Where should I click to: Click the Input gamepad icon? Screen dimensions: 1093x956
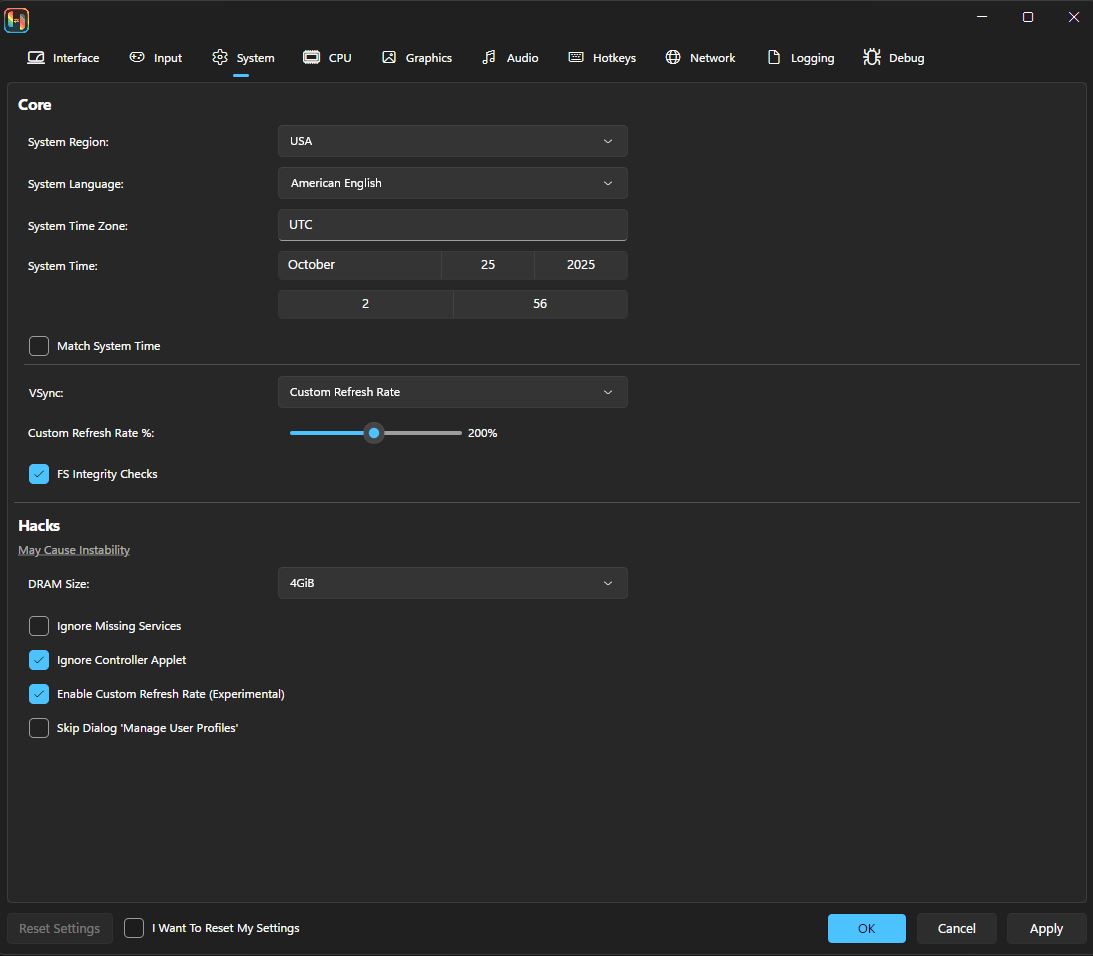[137, 58]
